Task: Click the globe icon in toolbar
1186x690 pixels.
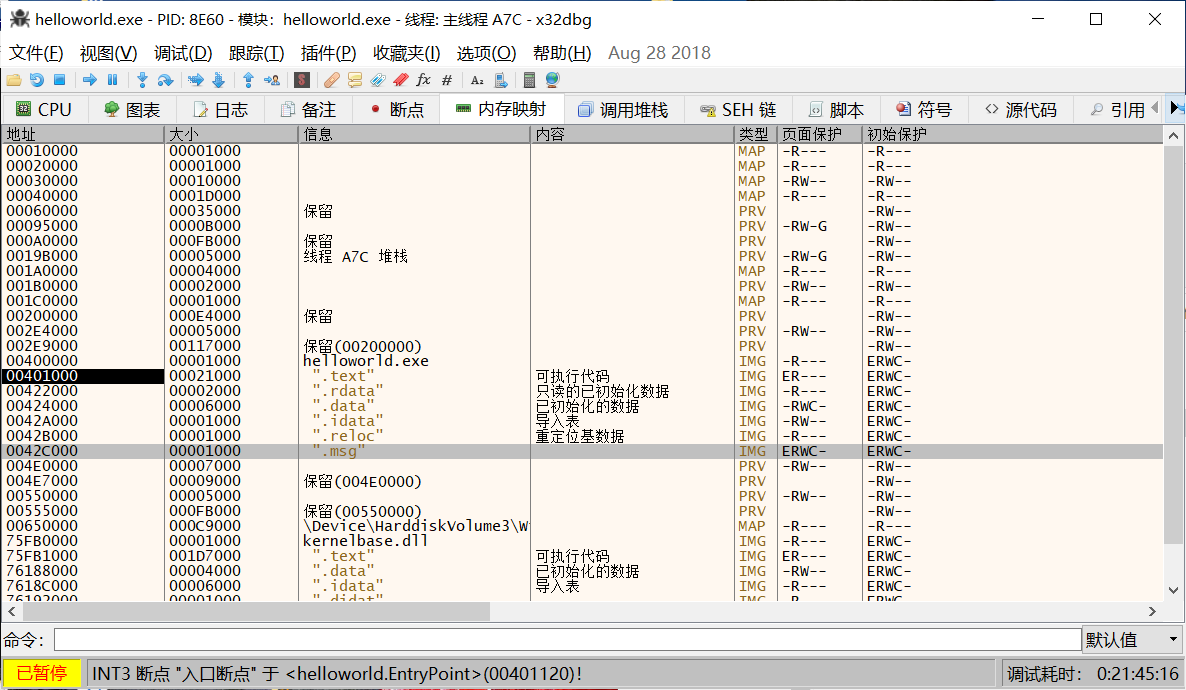Action: 552,79
